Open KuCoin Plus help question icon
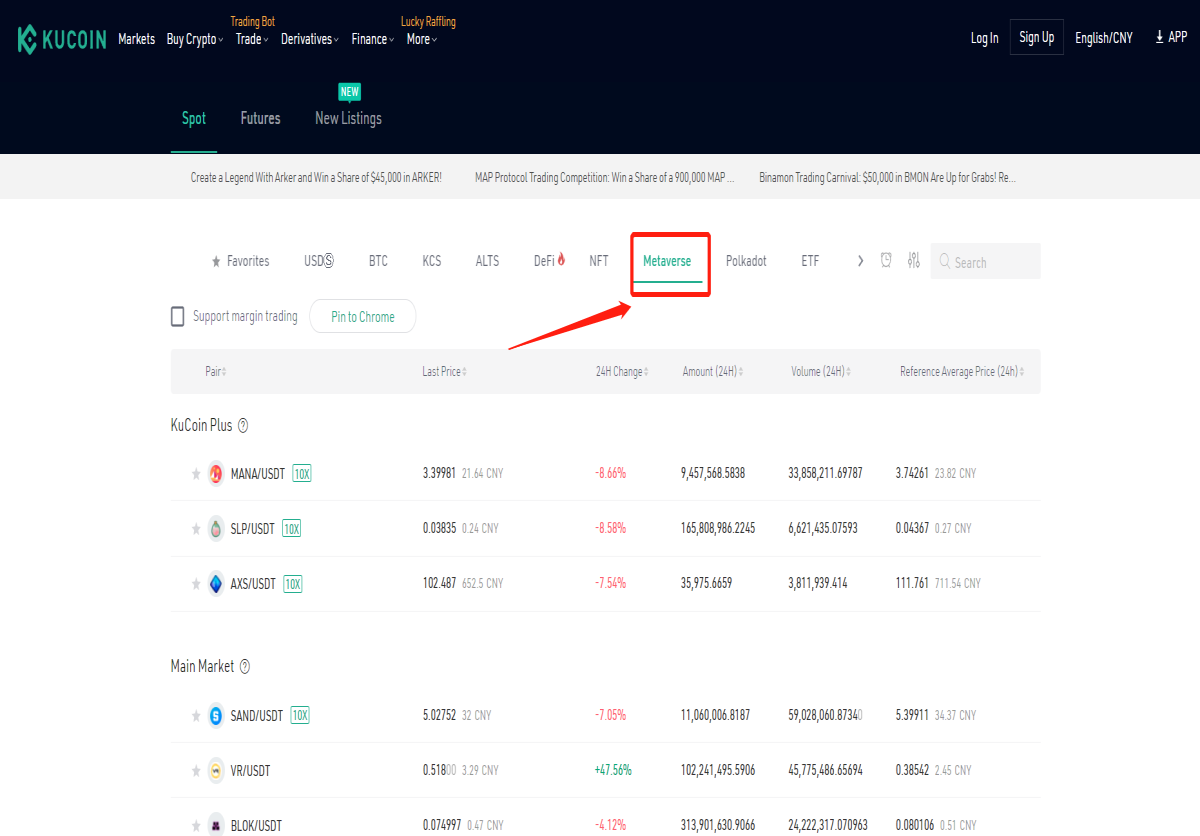Image resolution: width=1200 pixels, height=836 pixels. pyautogui.click(x=243, y=426)
